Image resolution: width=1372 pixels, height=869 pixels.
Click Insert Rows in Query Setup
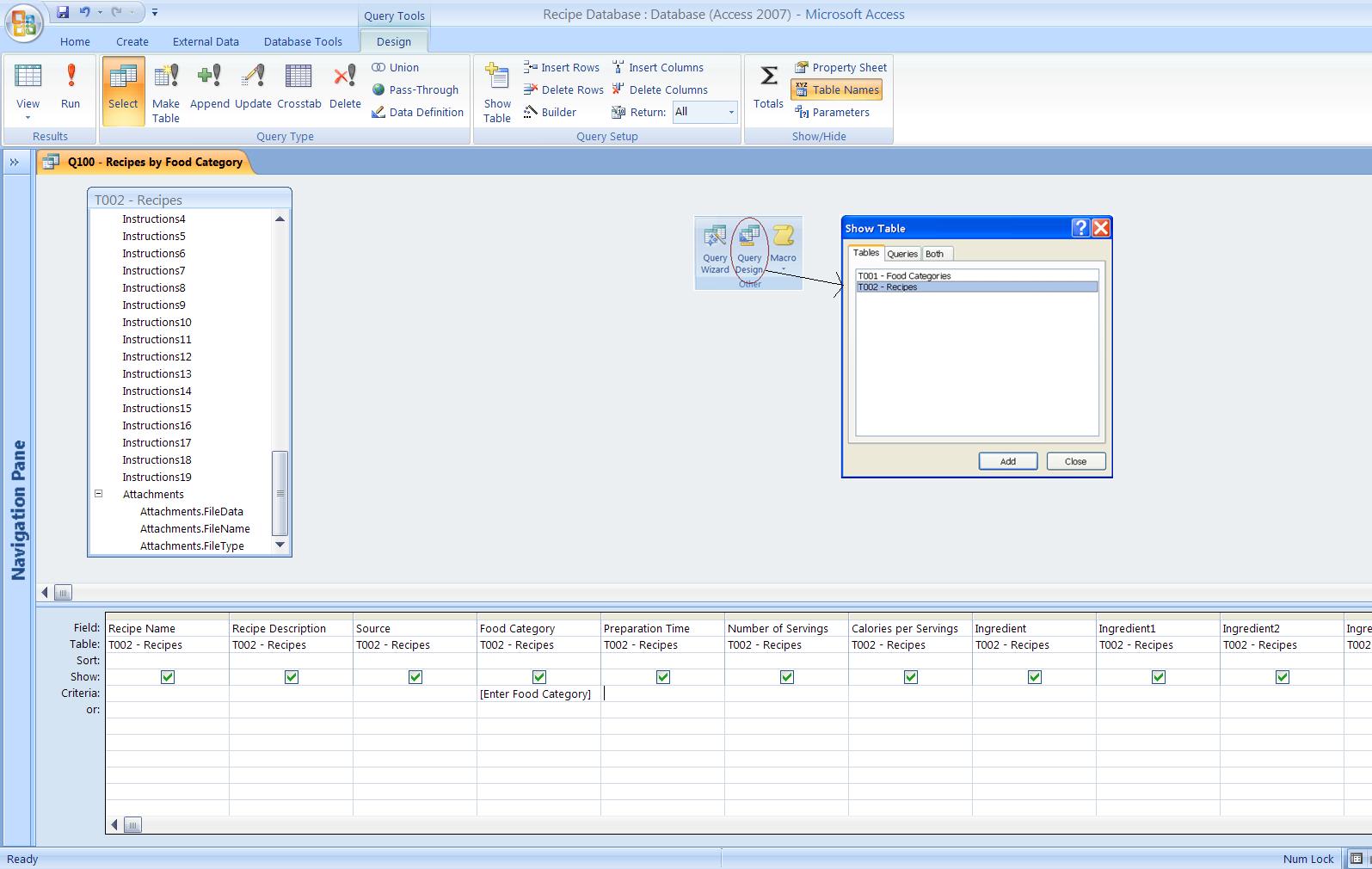562,67
